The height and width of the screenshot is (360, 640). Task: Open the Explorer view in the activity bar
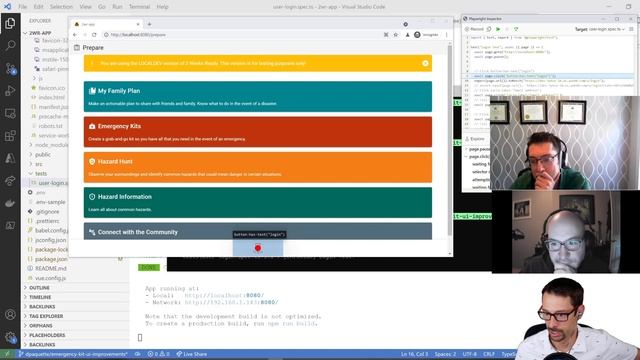coord(10,23)
